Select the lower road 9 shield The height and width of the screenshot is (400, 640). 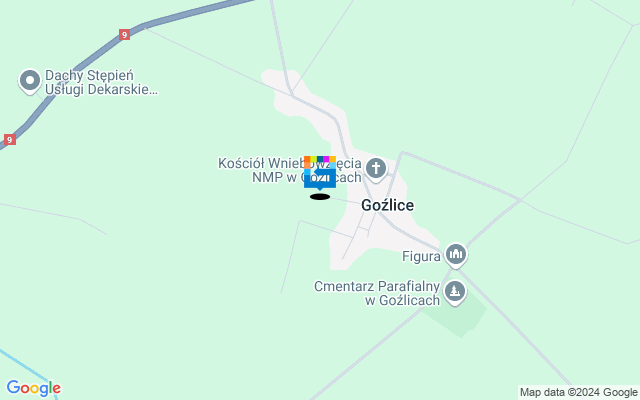click(x=10, y=140)
